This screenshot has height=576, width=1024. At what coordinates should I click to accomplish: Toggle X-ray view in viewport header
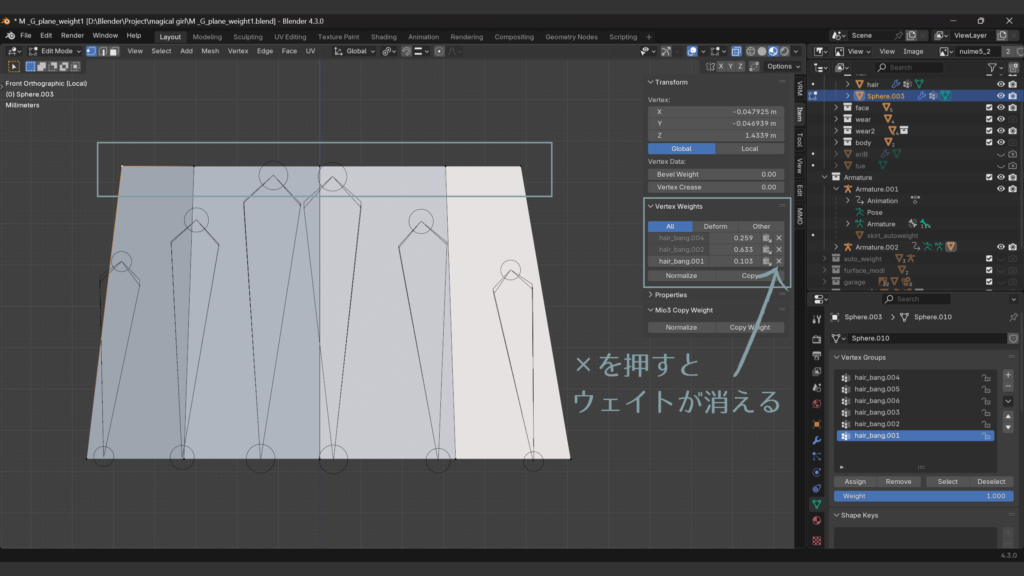tap(736, 51)
